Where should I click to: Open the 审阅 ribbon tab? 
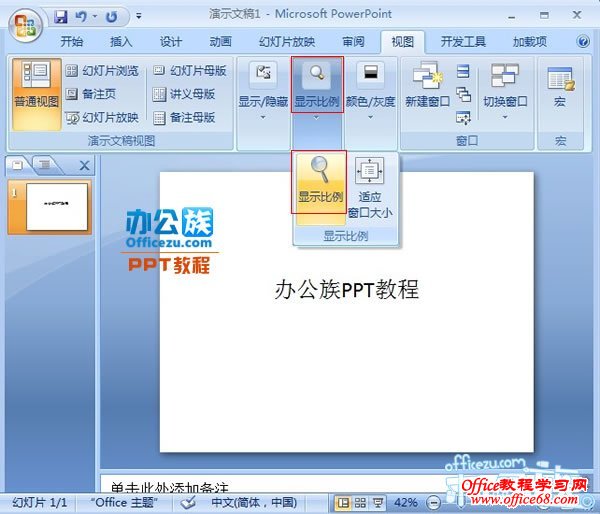tap(353, 41)
